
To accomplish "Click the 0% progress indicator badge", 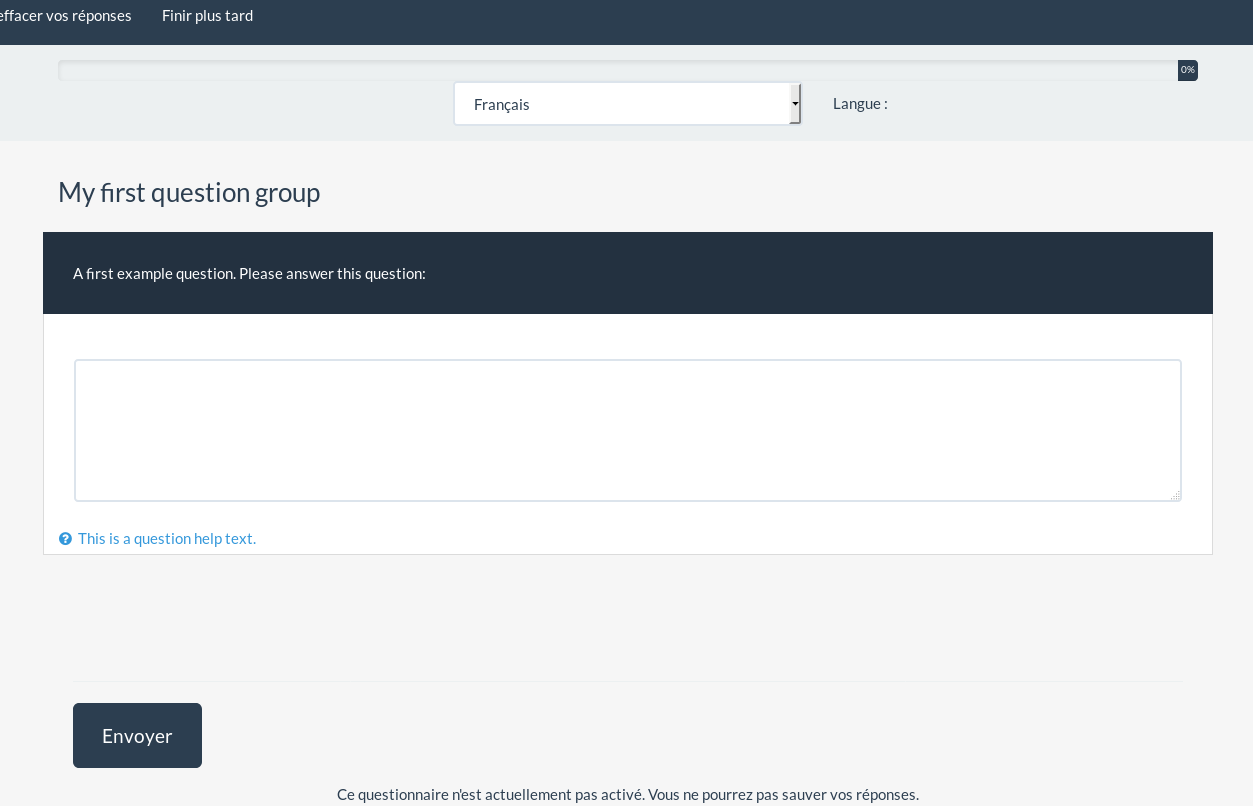I will pos(1187,70).
